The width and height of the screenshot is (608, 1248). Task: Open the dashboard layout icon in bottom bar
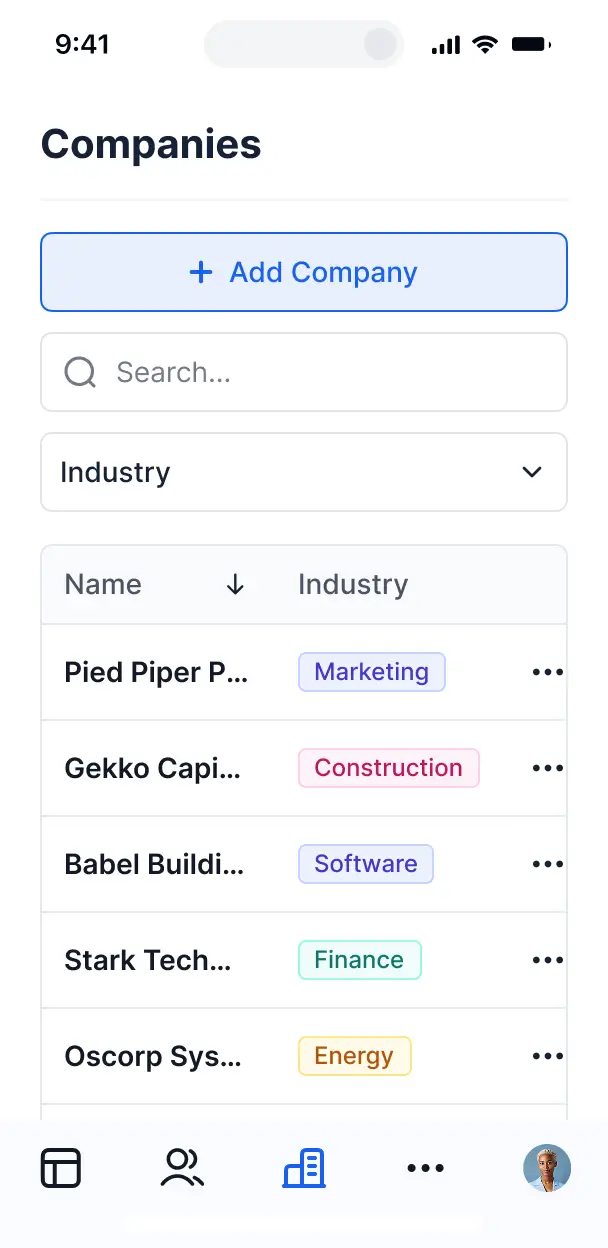[61, 1168]
